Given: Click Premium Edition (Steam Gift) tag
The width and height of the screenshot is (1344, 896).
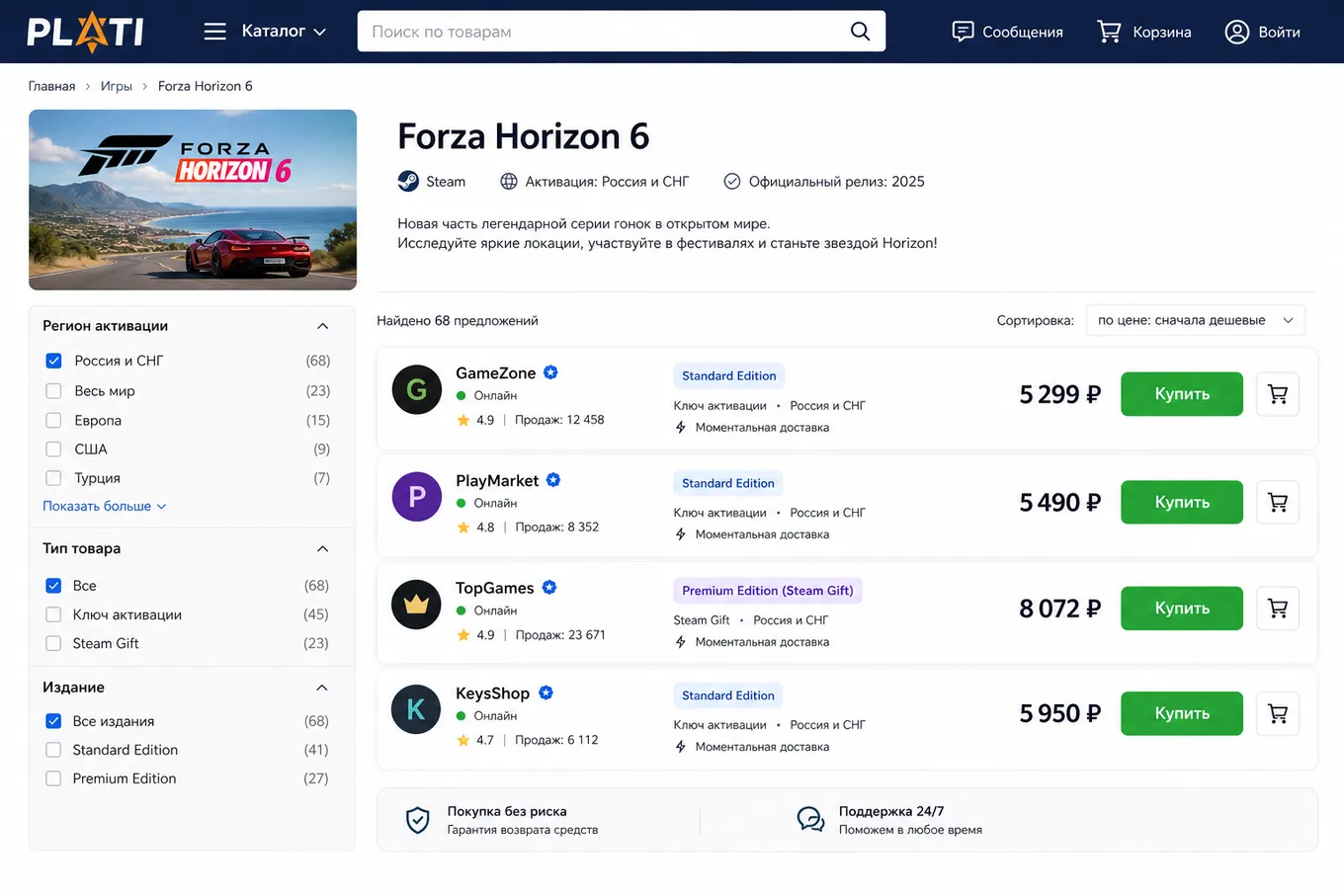Looking at the screenshot, I should click(768, 591).
